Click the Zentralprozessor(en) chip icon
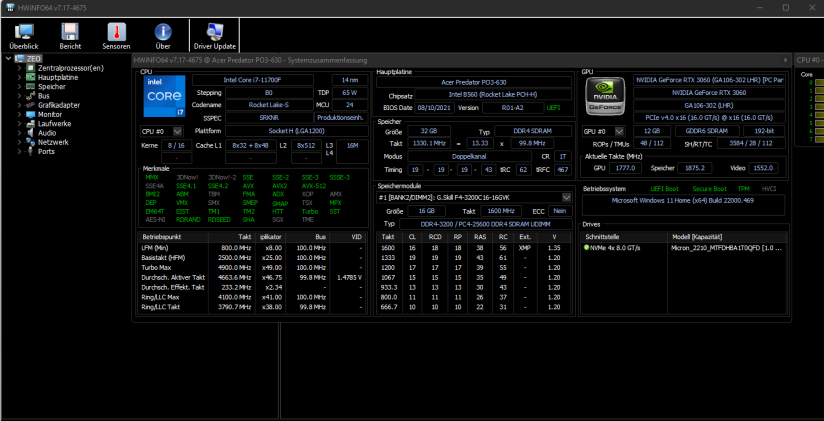824x421 pixels. click(30, 68)
